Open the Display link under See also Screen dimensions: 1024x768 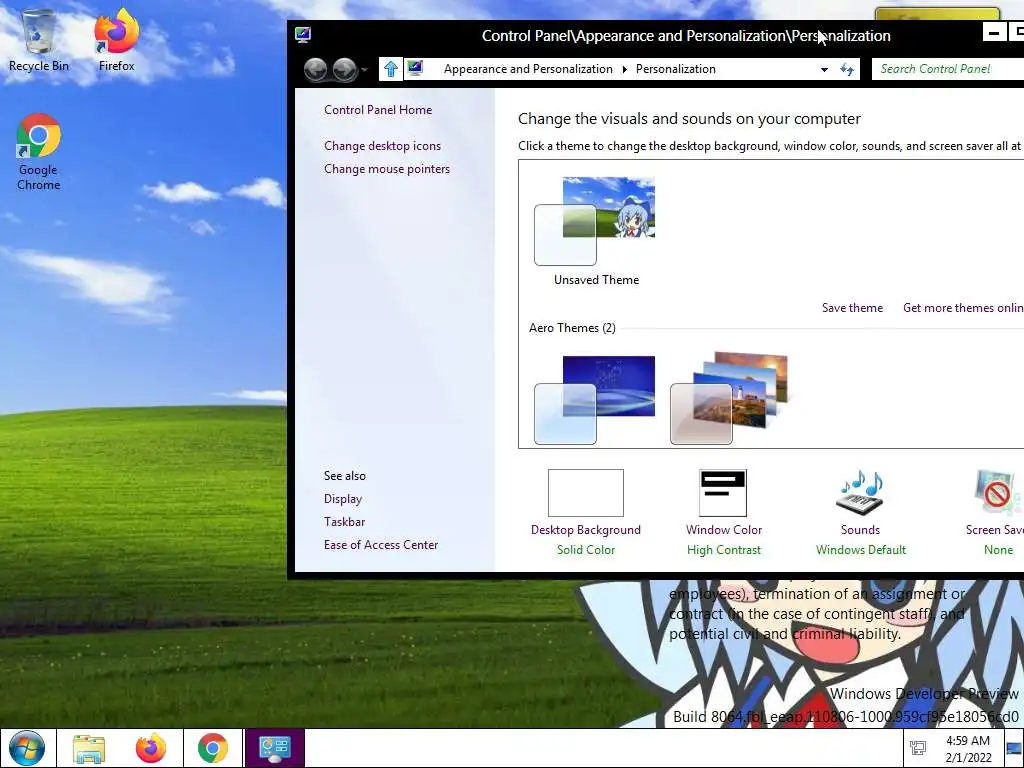(343, 499)
